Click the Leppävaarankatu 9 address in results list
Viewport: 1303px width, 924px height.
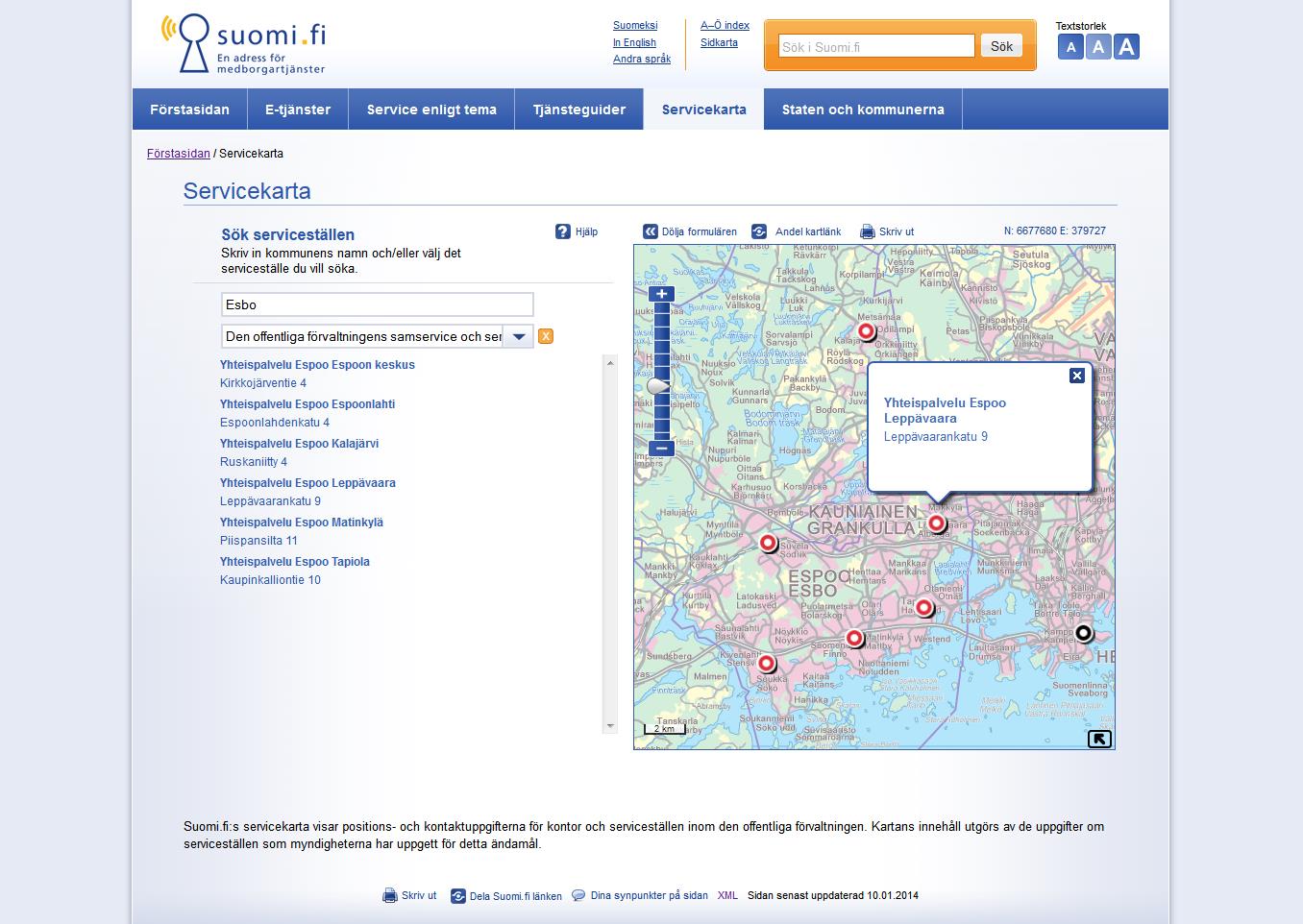(x=270, y=501)
